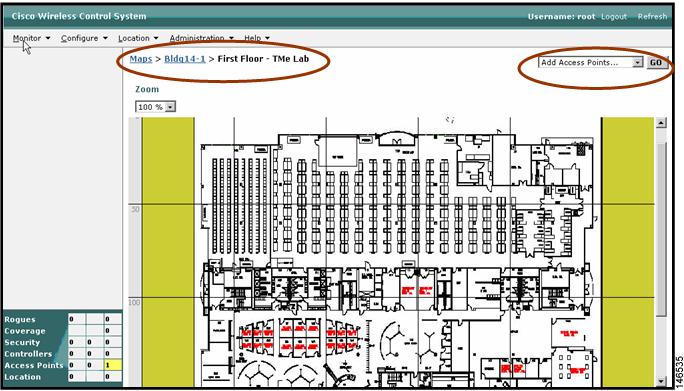Click the Logout link
The height and width of the screenshot is (391, 684).
[x=614, y=17]
